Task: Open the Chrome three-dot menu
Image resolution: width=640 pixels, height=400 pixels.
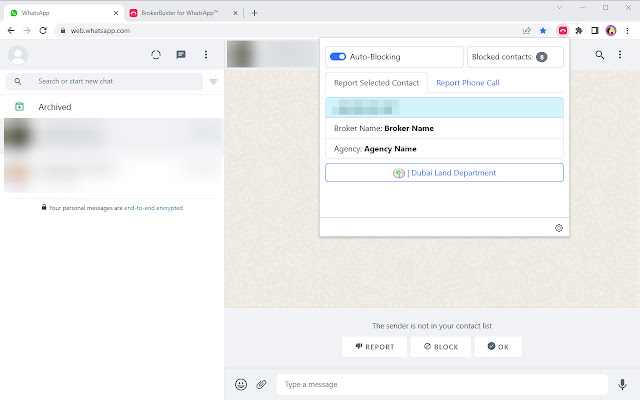Action: (x=627, y=31)
